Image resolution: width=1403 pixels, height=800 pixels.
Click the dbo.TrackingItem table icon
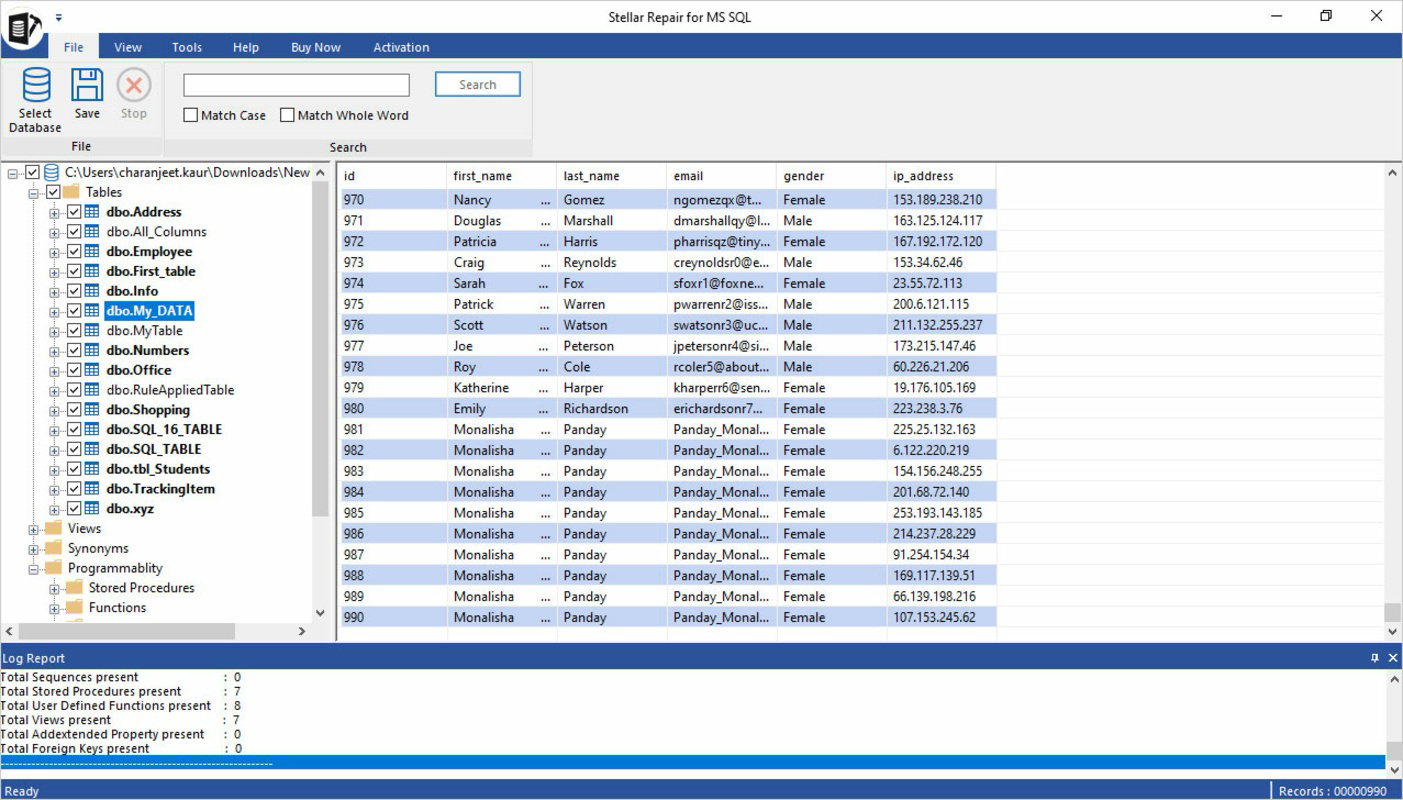pyautogui.click(x=92, y=489)
